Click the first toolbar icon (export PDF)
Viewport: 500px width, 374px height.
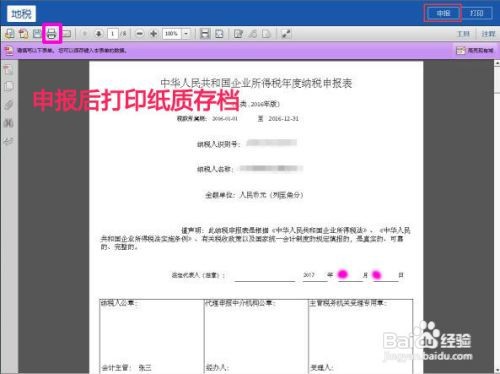point(9,33)
